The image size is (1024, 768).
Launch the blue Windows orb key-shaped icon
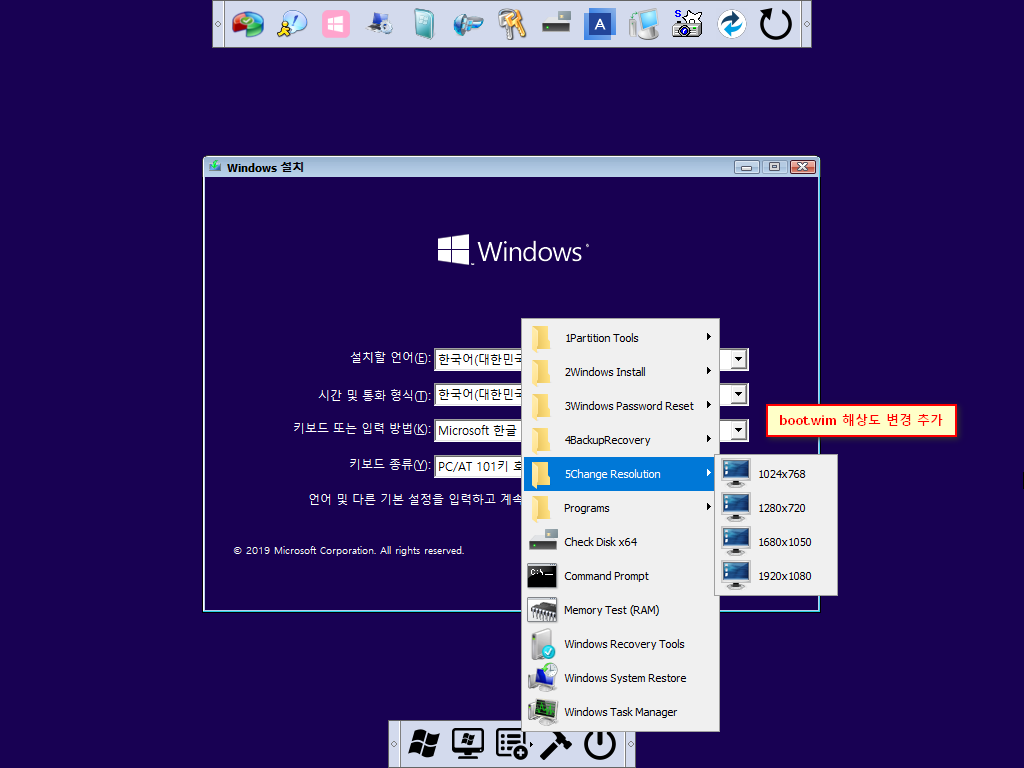click(x=468, y=25)
